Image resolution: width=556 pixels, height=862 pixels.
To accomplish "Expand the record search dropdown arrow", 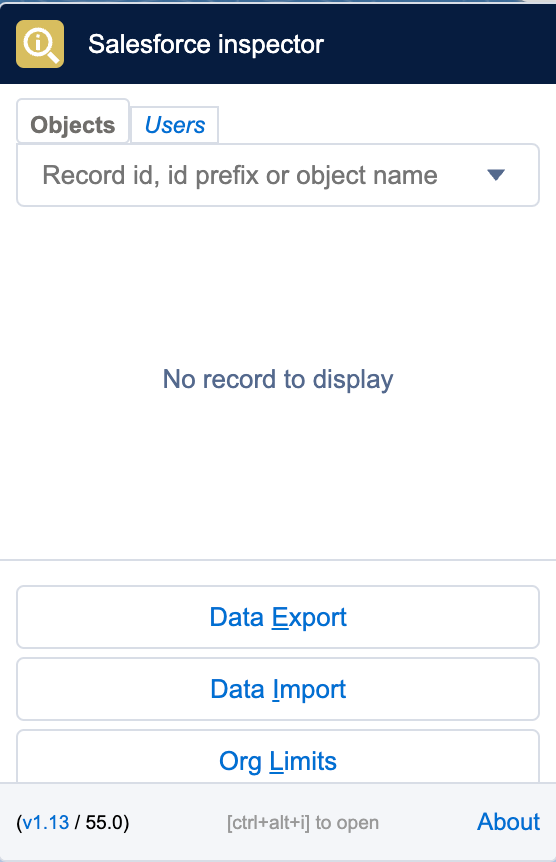I will pyautogui.click(x=496, y=175).
